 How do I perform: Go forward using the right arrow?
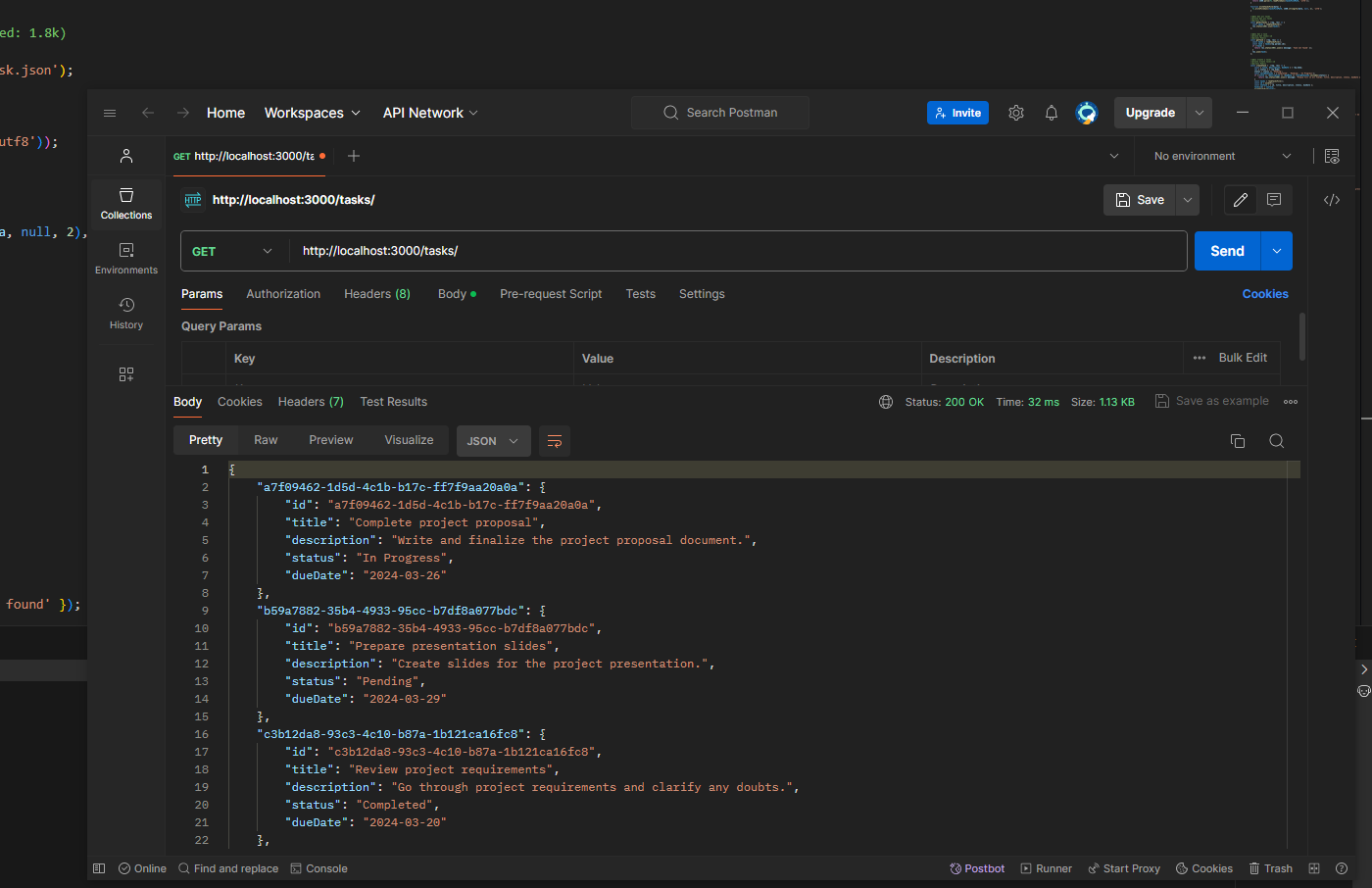point(183,113)
